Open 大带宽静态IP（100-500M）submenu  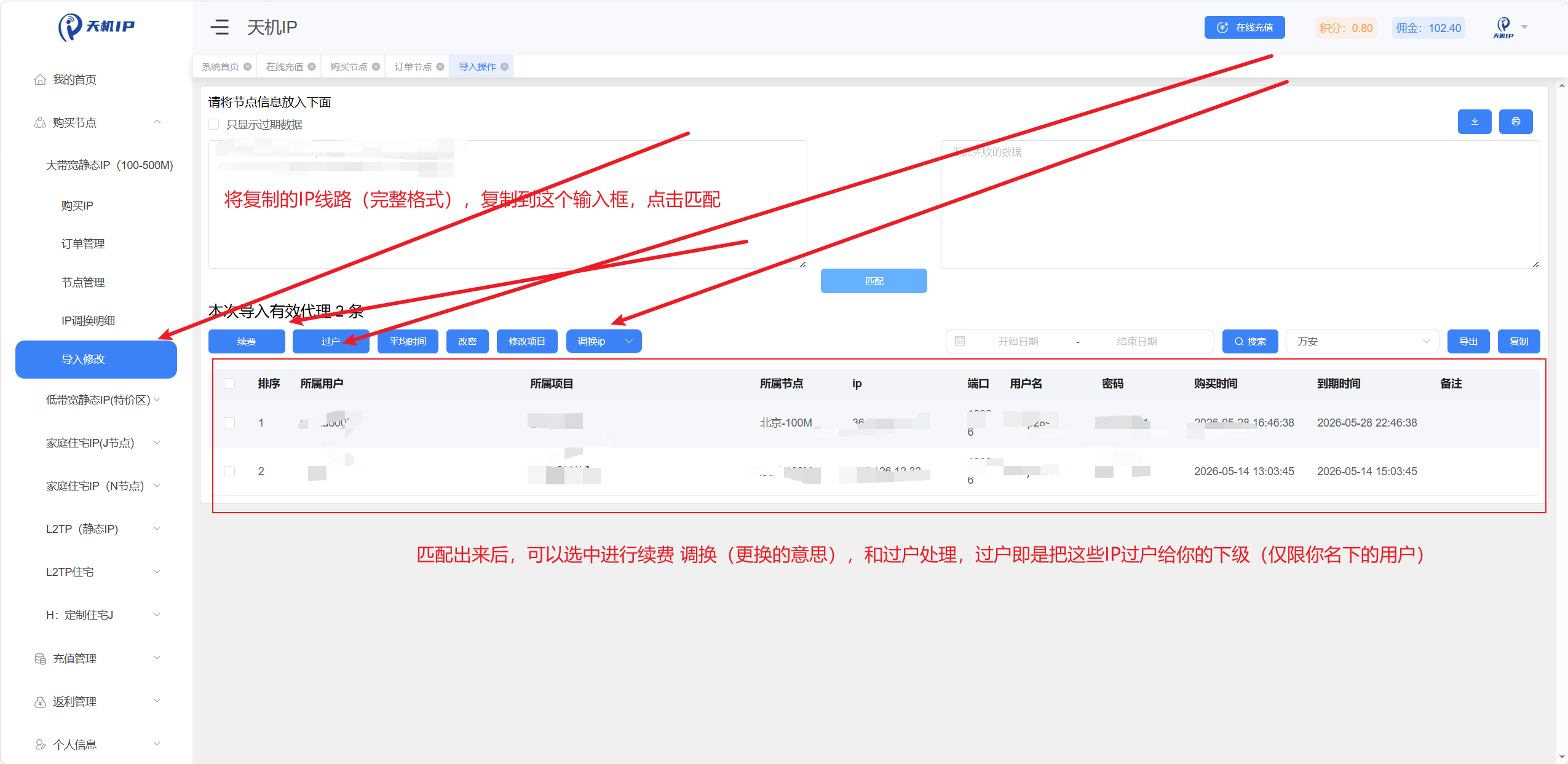coord(109,165)
